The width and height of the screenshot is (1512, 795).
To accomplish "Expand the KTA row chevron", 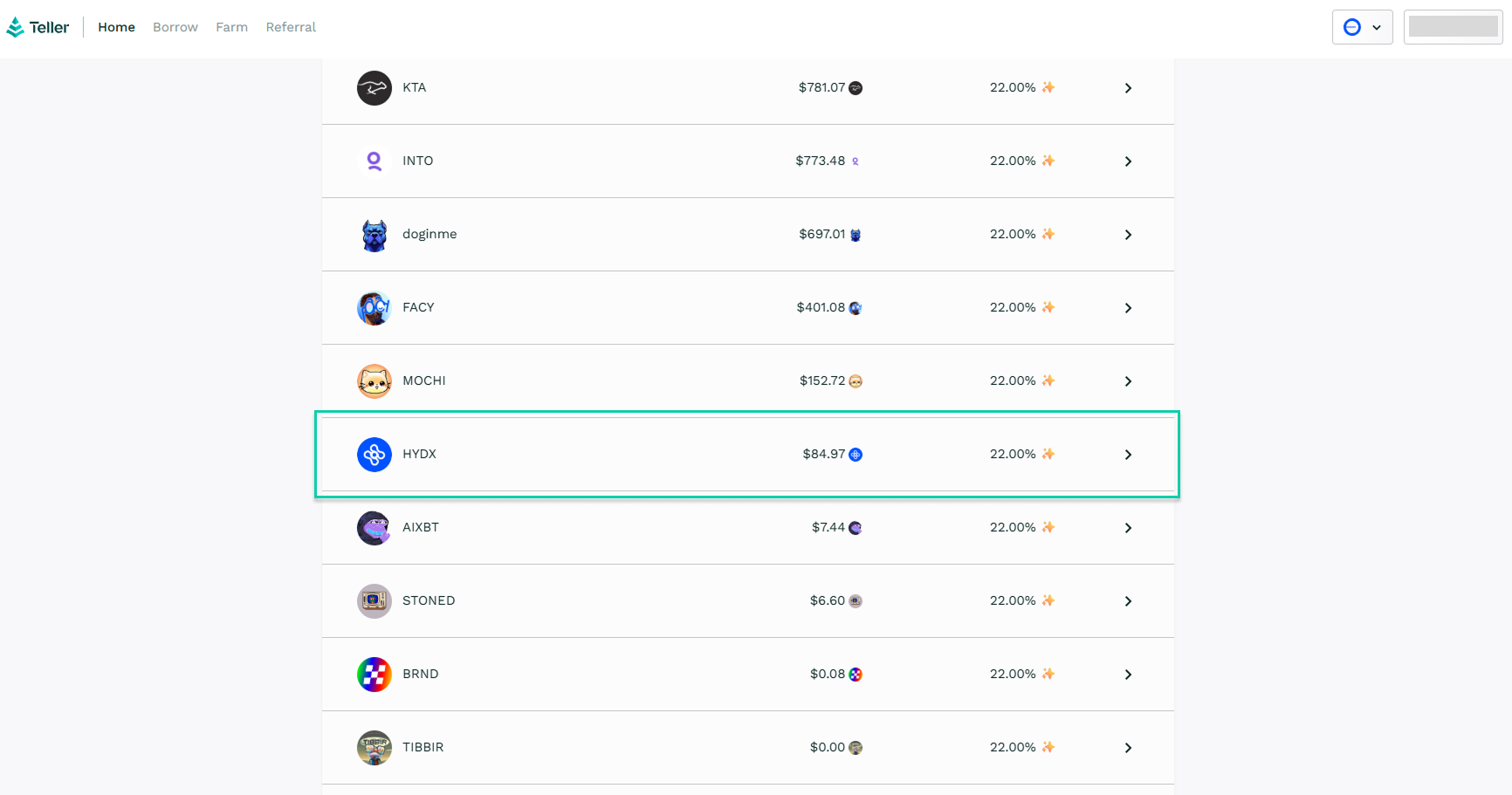I will click(1128, 88).
